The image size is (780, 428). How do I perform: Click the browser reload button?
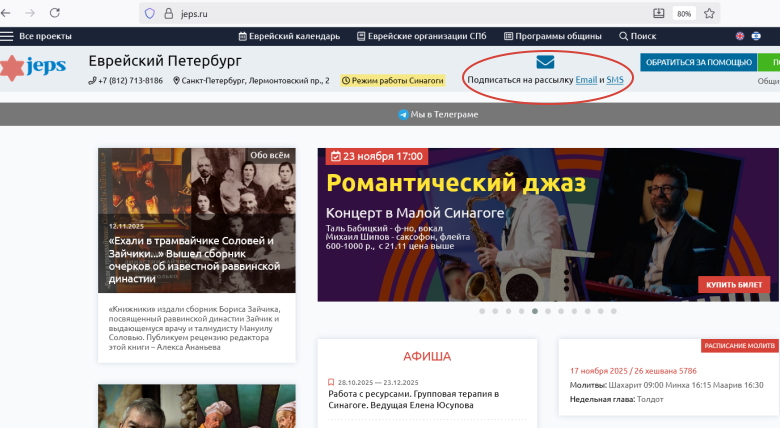pos(54,13)
